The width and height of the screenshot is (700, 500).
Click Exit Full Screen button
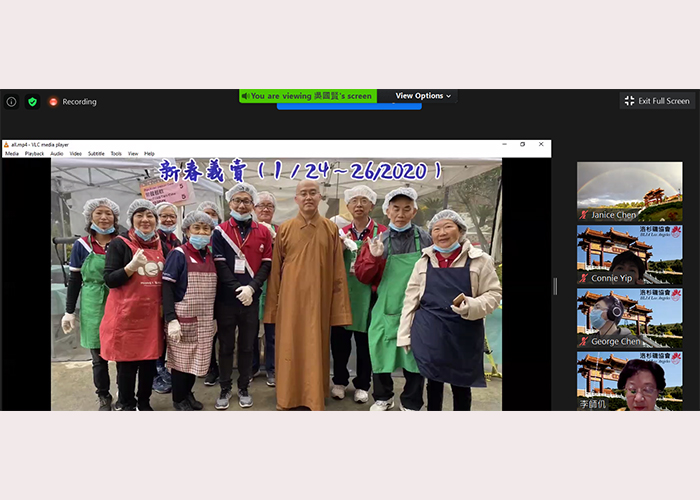[657, 101]
